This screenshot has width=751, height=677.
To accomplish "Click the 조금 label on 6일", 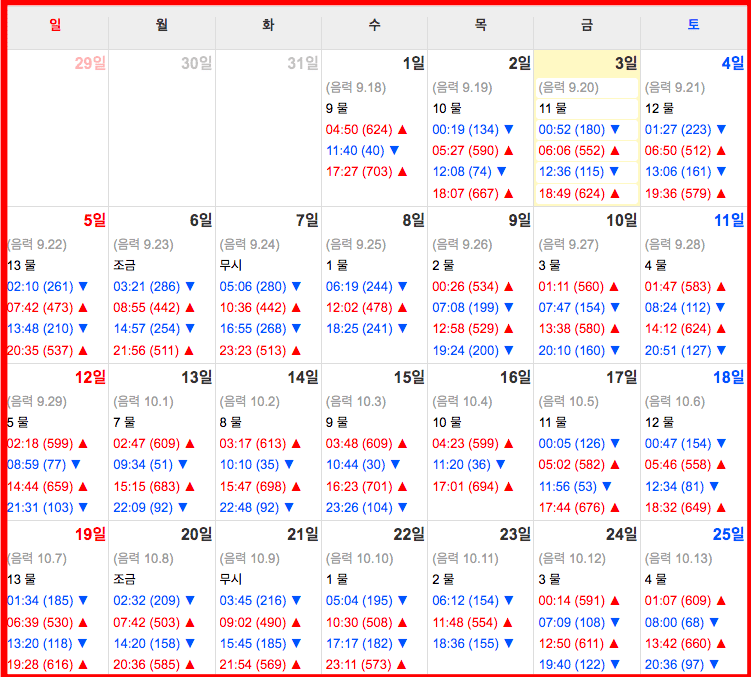I will [125, 265].
